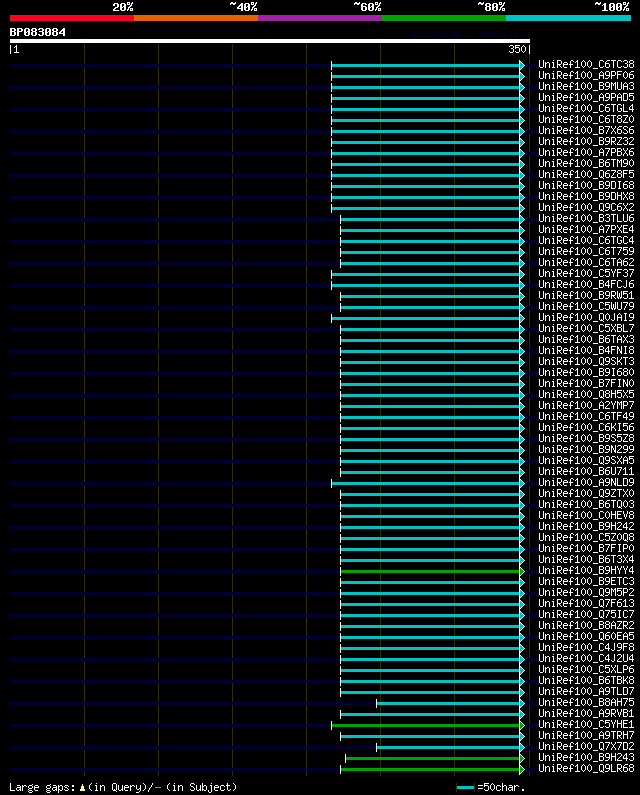Select hit label UniRef100_C6TGC4
The image size is (640, 795).
(586, 240)
